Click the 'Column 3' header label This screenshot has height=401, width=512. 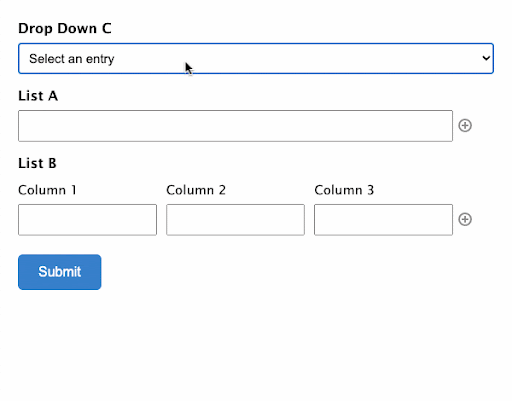[x=344, y=190]
